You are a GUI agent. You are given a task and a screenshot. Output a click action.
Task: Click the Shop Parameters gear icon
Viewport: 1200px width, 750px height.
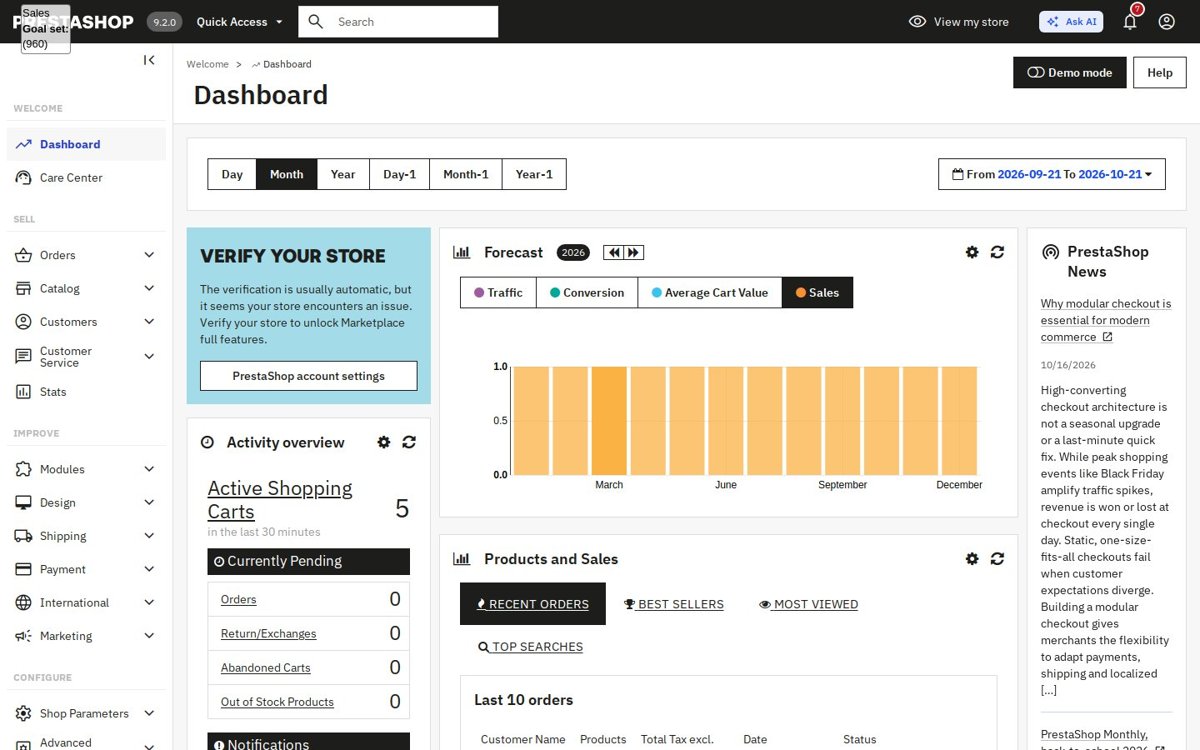(23, 713)
